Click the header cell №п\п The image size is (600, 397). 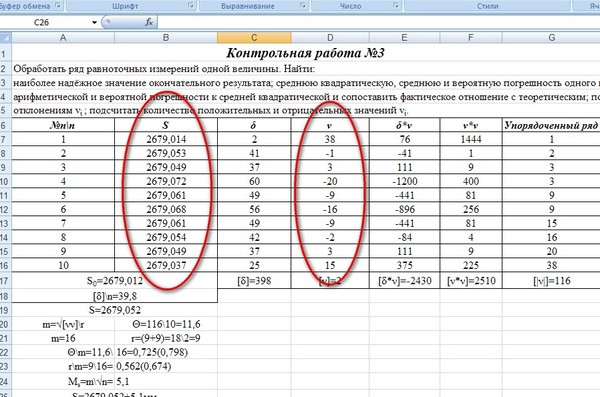tap(63, 125)
